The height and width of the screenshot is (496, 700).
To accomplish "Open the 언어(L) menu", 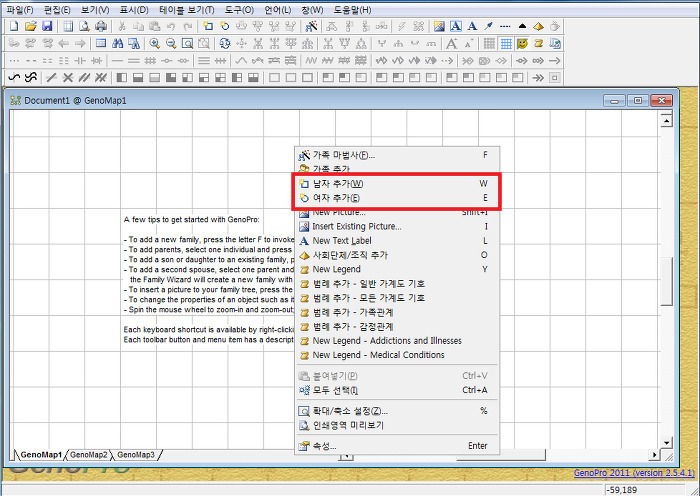I will pos(277,10).
